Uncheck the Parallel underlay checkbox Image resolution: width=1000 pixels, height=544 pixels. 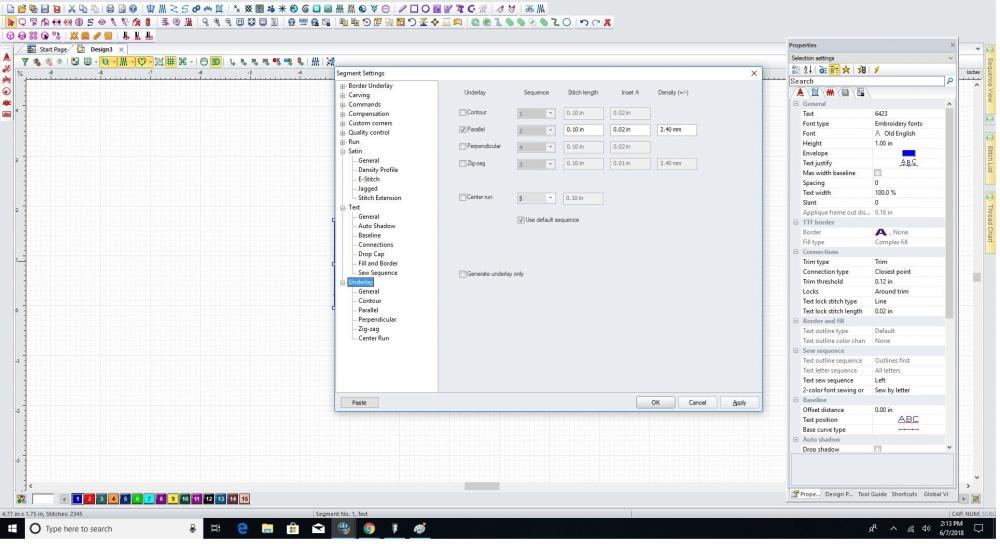(x=462, y=130)
